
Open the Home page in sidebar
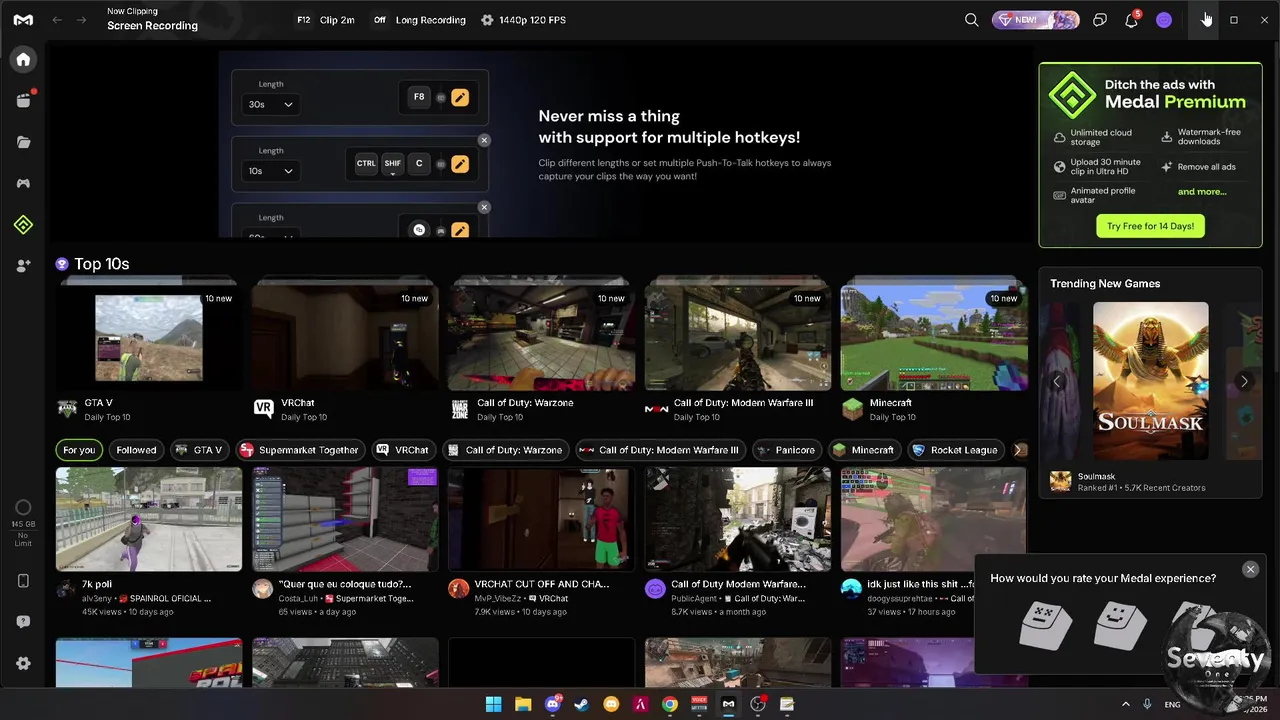(x=23, y=59)
